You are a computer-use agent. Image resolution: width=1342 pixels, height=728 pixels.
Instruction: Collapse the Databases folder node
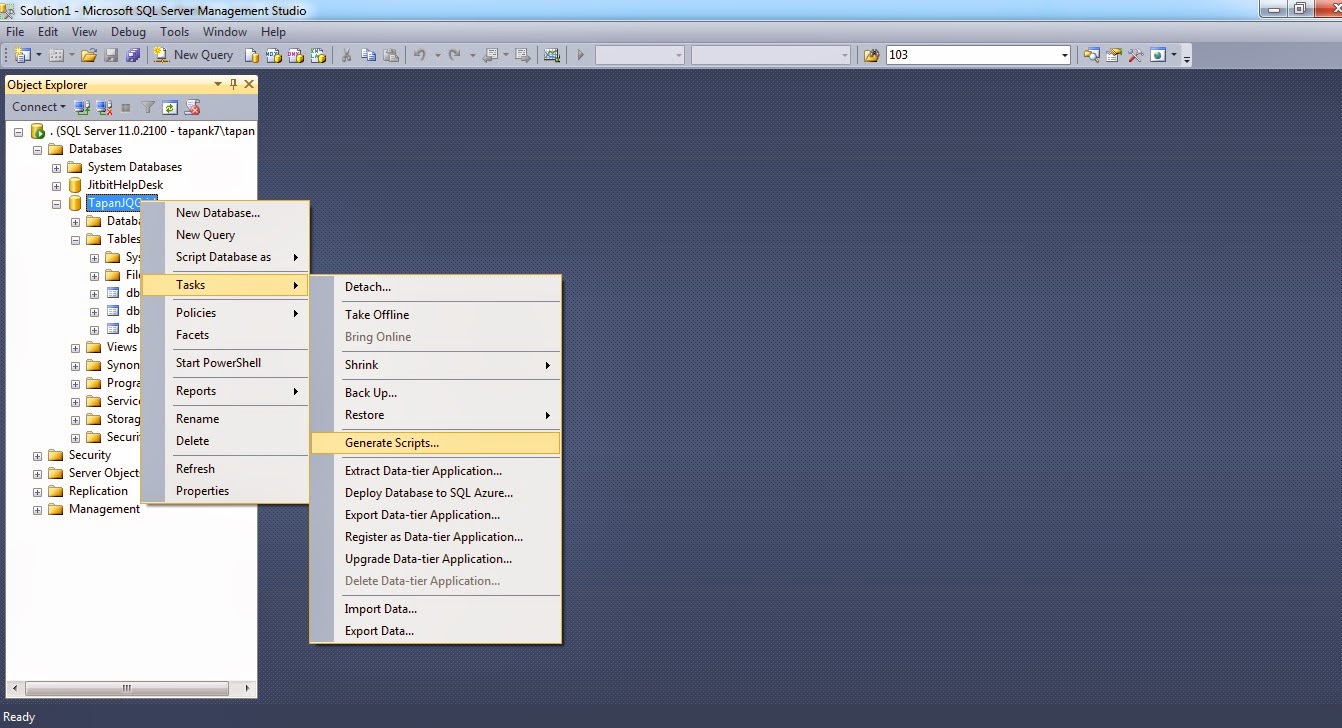(x=38, y=149)
